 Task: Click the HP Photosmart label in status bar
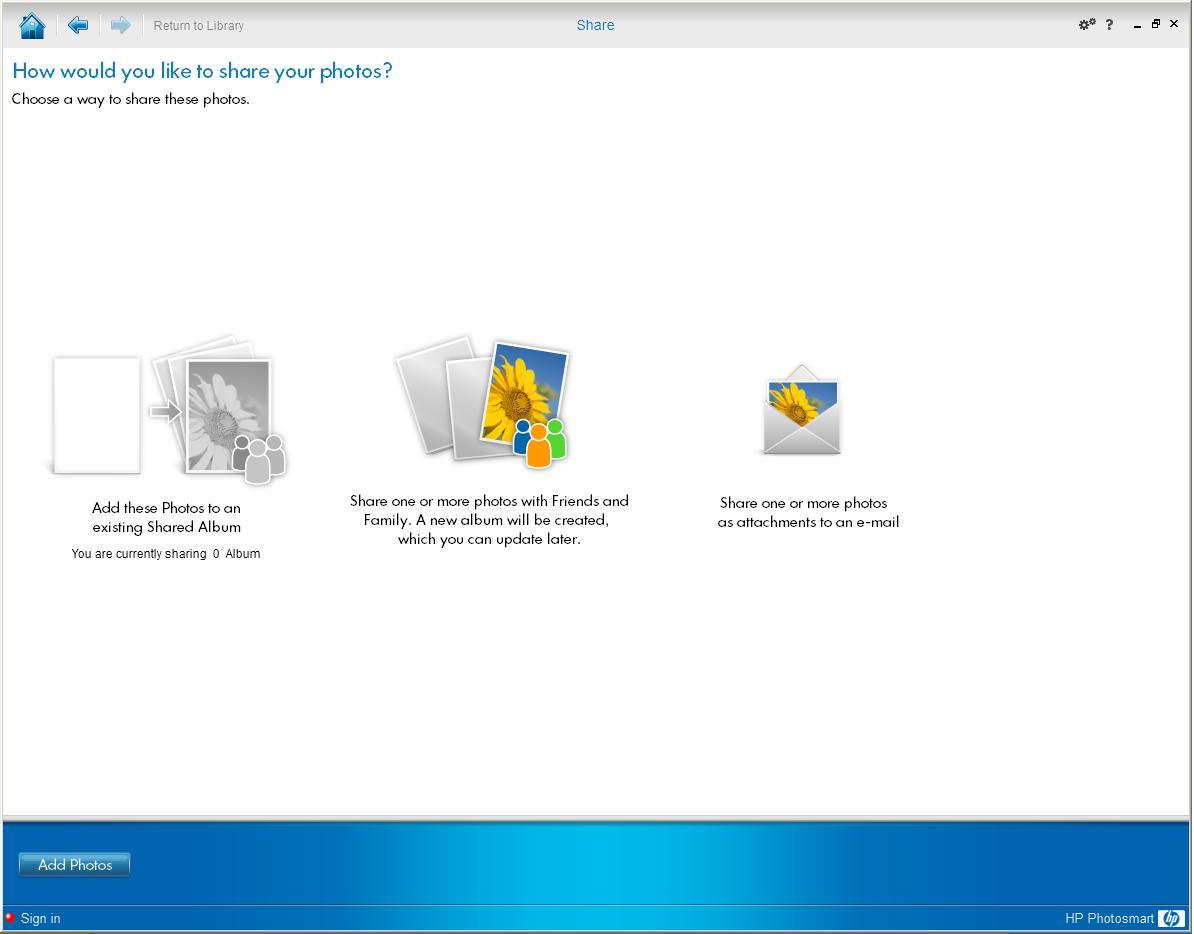click(1108, 918)
